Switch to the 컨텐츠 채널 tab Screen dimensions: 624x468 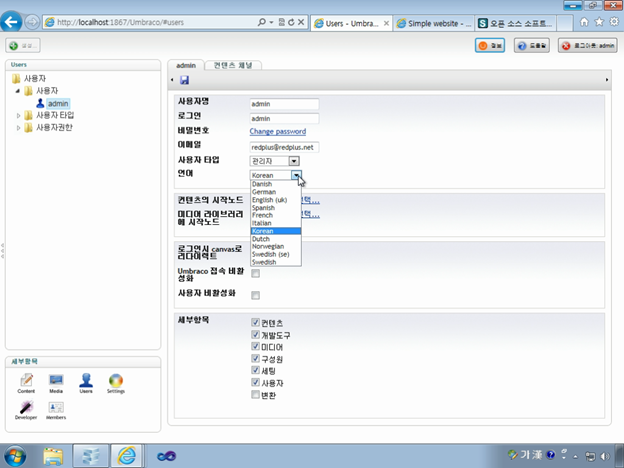233,65
